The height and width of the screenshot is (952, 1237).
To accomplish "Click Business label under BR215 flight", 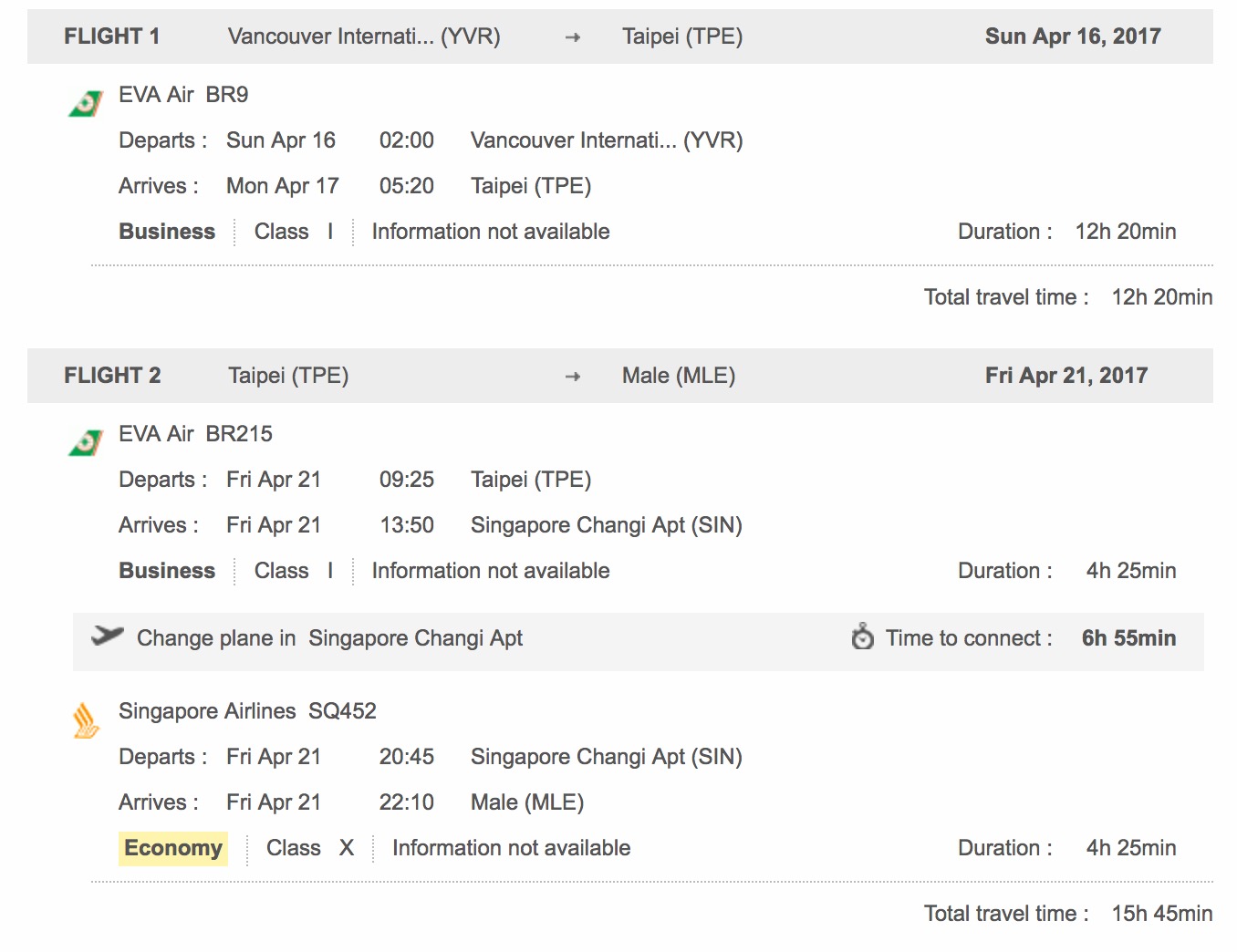I will (x=167, y=571).
